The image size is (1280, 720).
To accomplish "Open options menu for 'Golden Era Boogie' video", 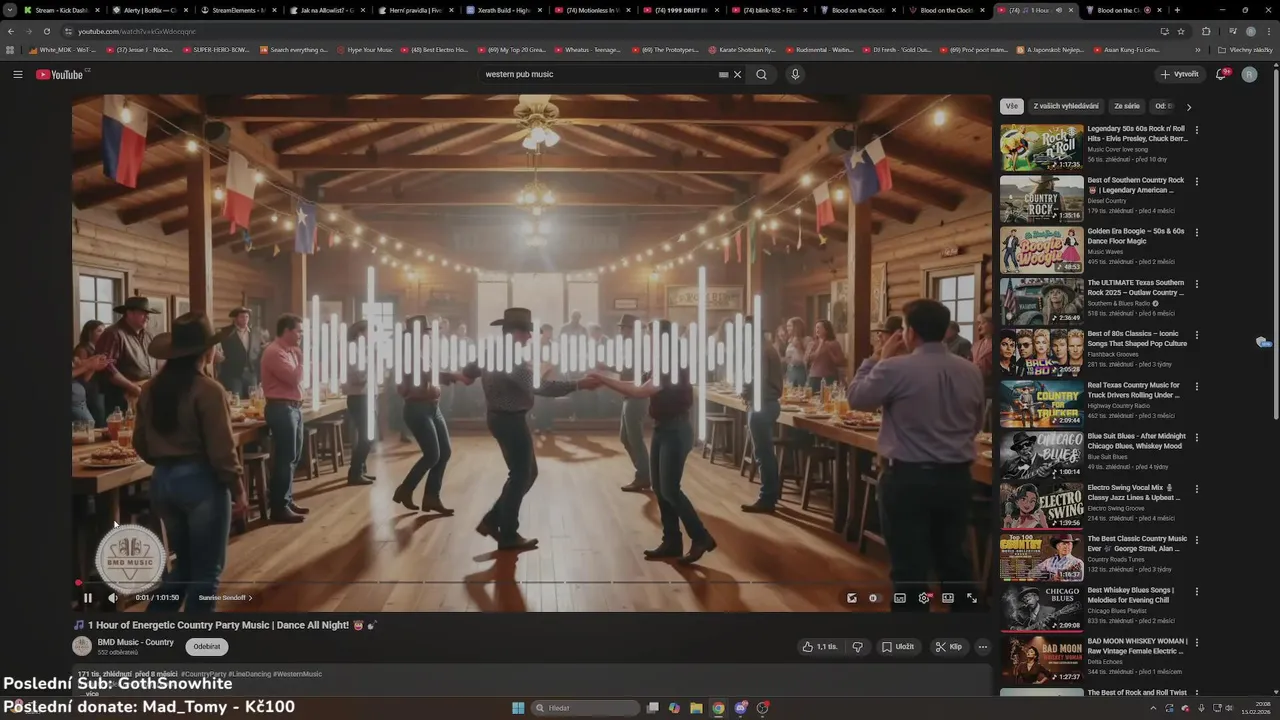I will [x=1196, y=232].
